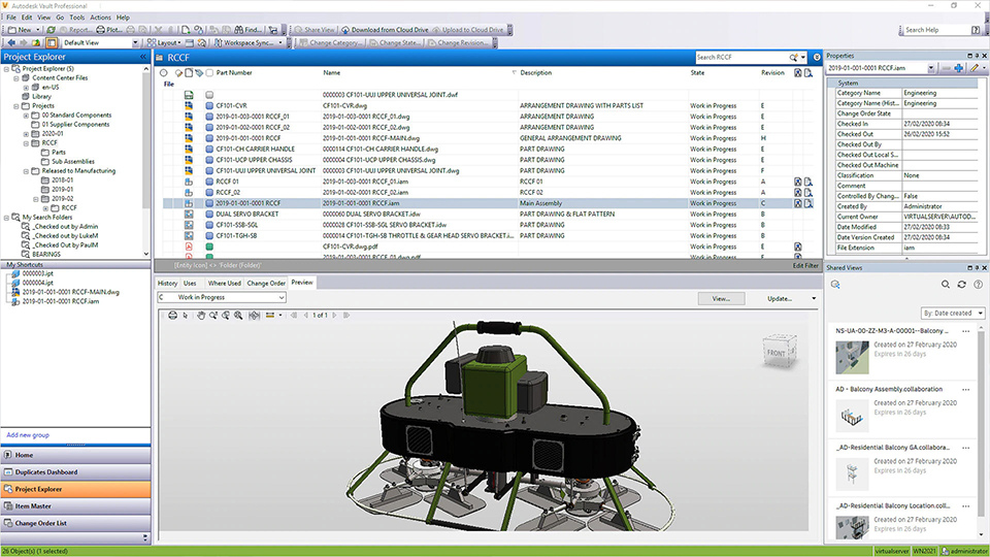Collapse the My Search Folders node
This screenshot has height=557, width=990.
(7, 217)
